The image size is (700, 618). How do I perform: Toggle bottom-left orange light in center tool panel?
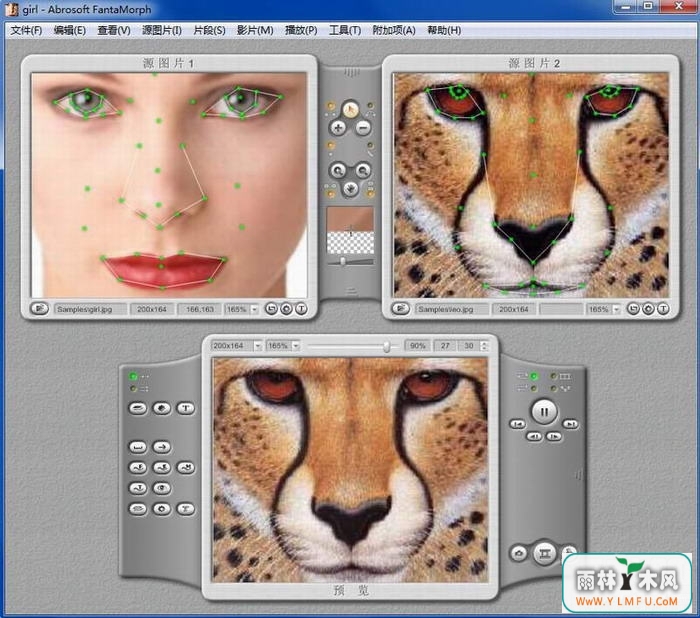331,194
